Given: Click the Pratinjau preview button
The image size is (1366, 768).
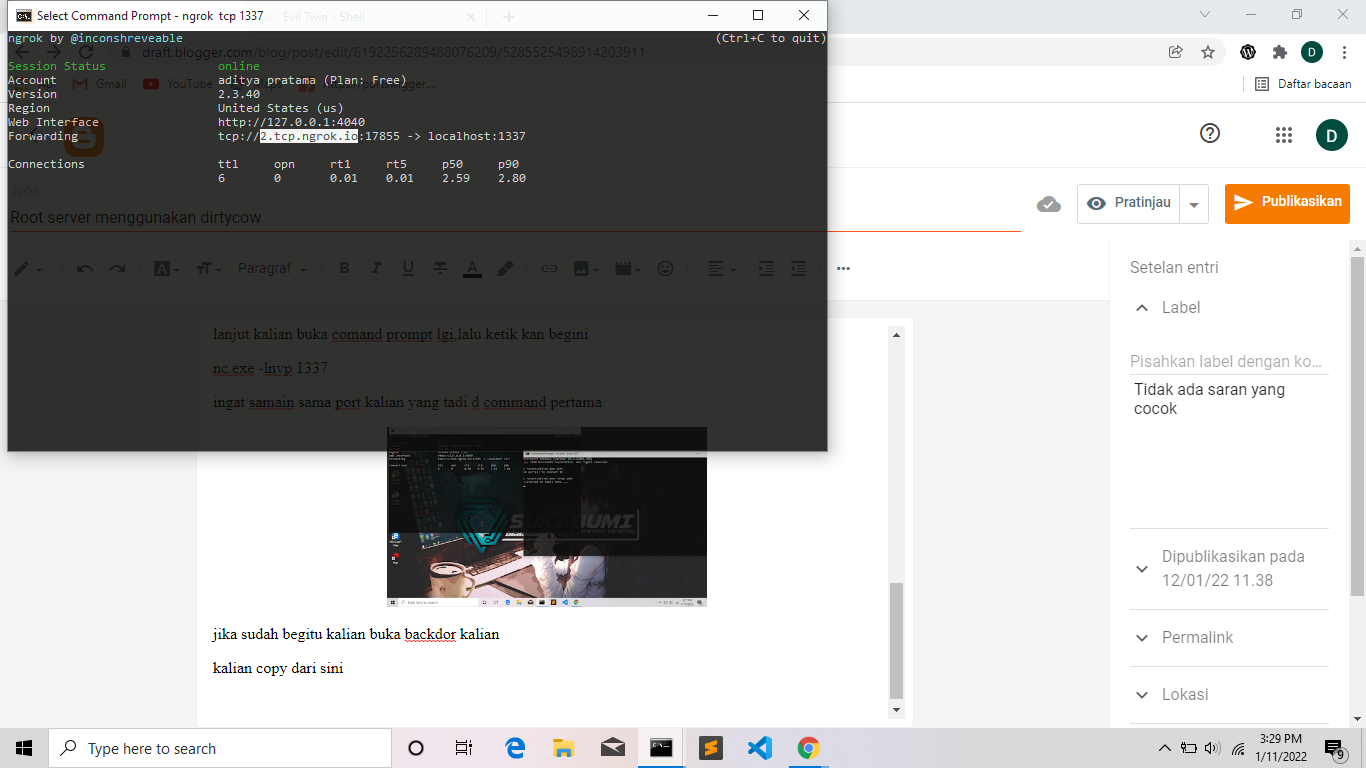Looking at the screenshot, I should pos(1129,203).
